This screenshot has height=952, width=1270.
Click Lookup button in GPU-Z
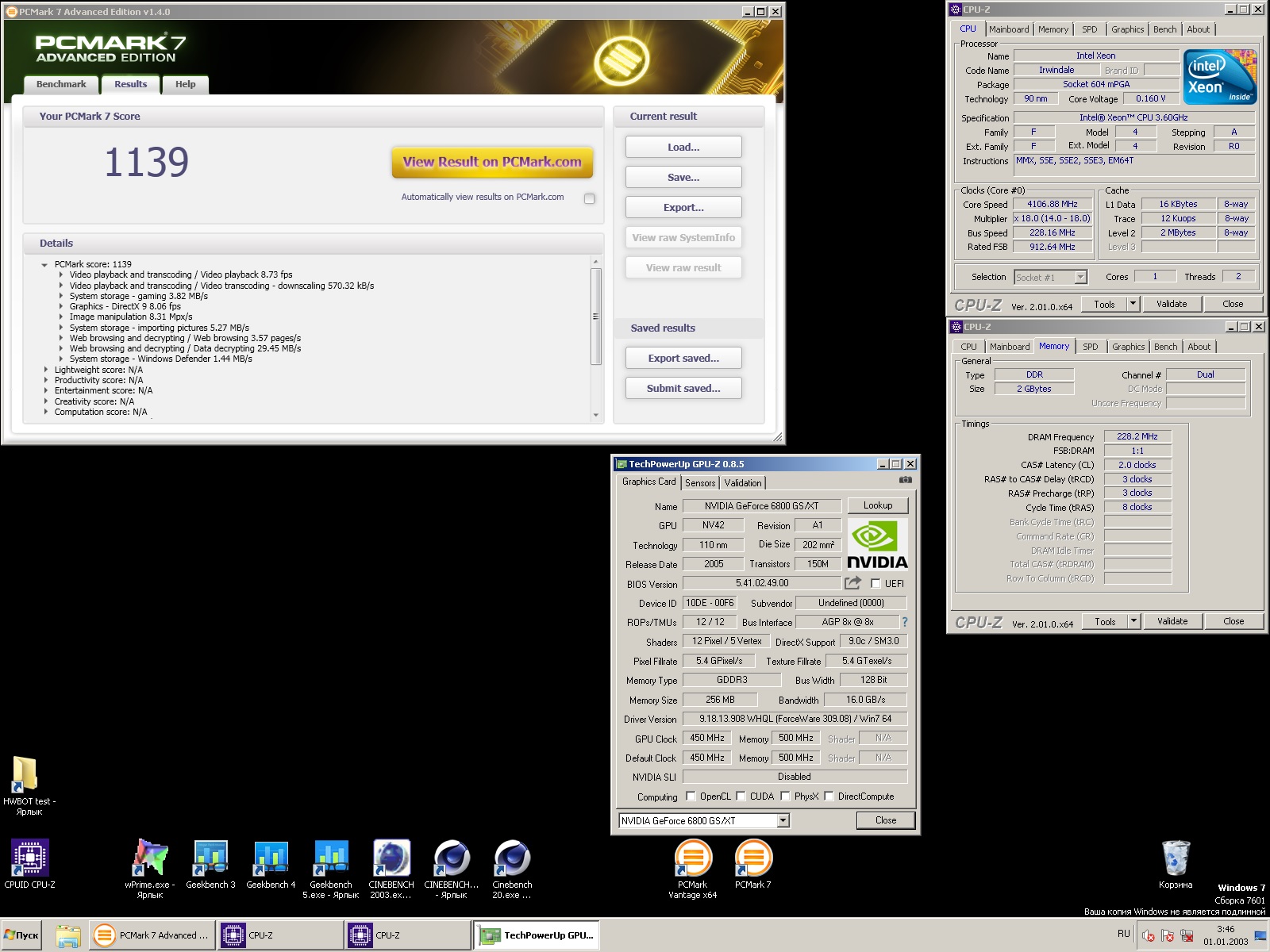(x=877, y=505)
